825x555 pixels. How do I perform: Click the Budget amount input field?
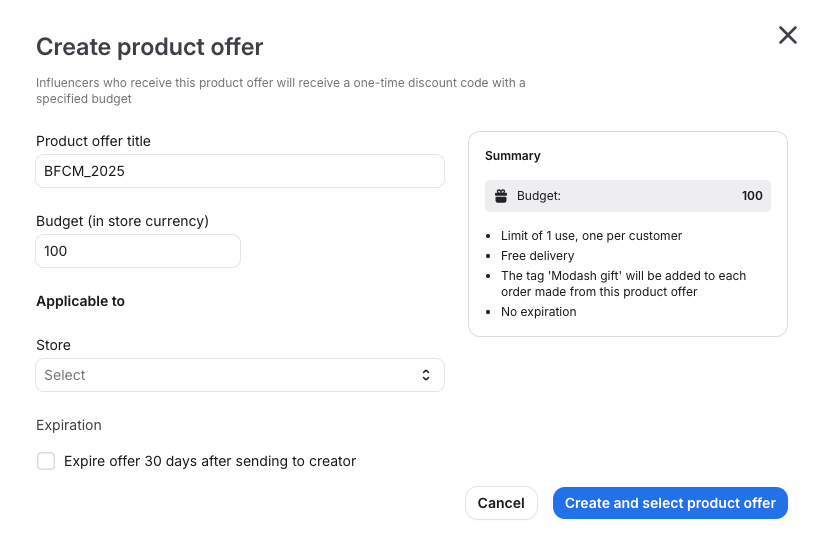click(x=138, y=251)
